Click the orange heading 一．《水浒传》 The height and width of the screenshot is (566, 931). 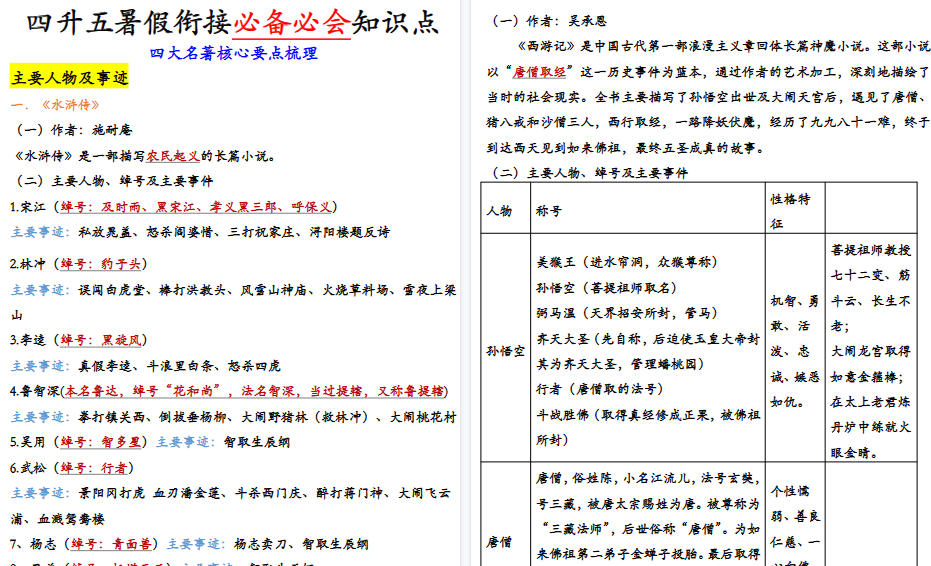point(55,105)
